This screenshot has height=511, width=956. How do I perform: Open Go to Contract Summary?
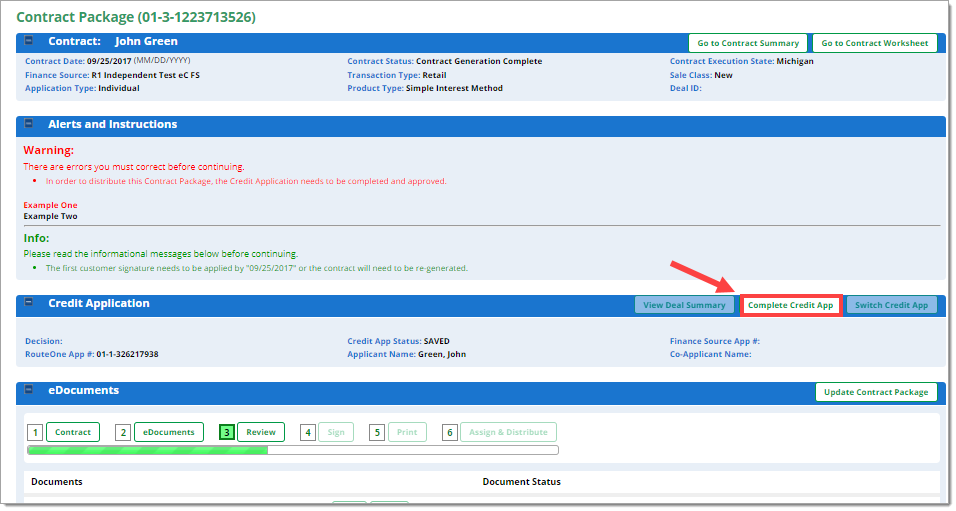748,43
